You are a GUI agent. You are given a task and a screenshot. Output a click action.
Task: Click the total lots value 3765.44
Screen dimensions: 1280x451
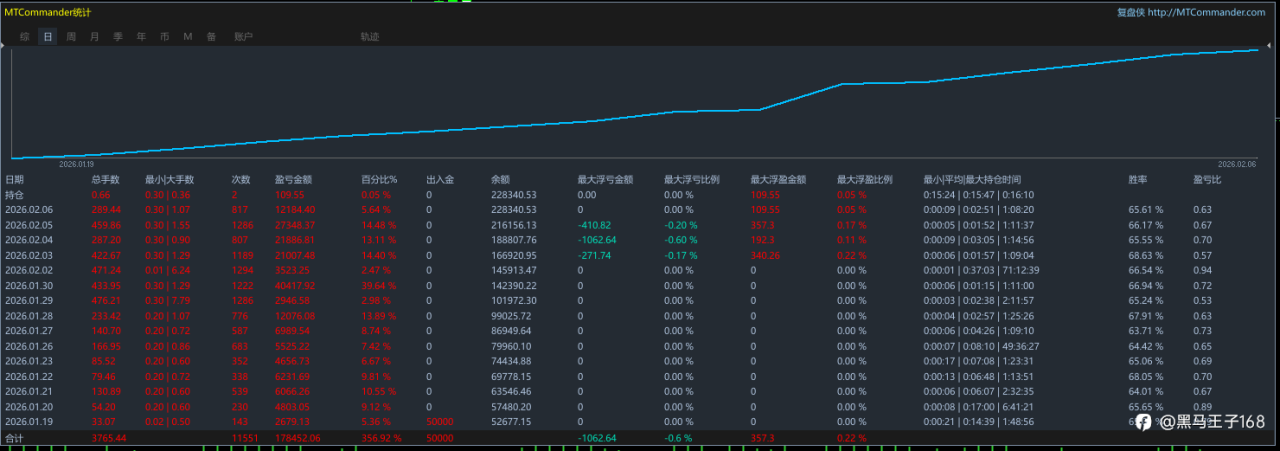(x=108, y=437)
